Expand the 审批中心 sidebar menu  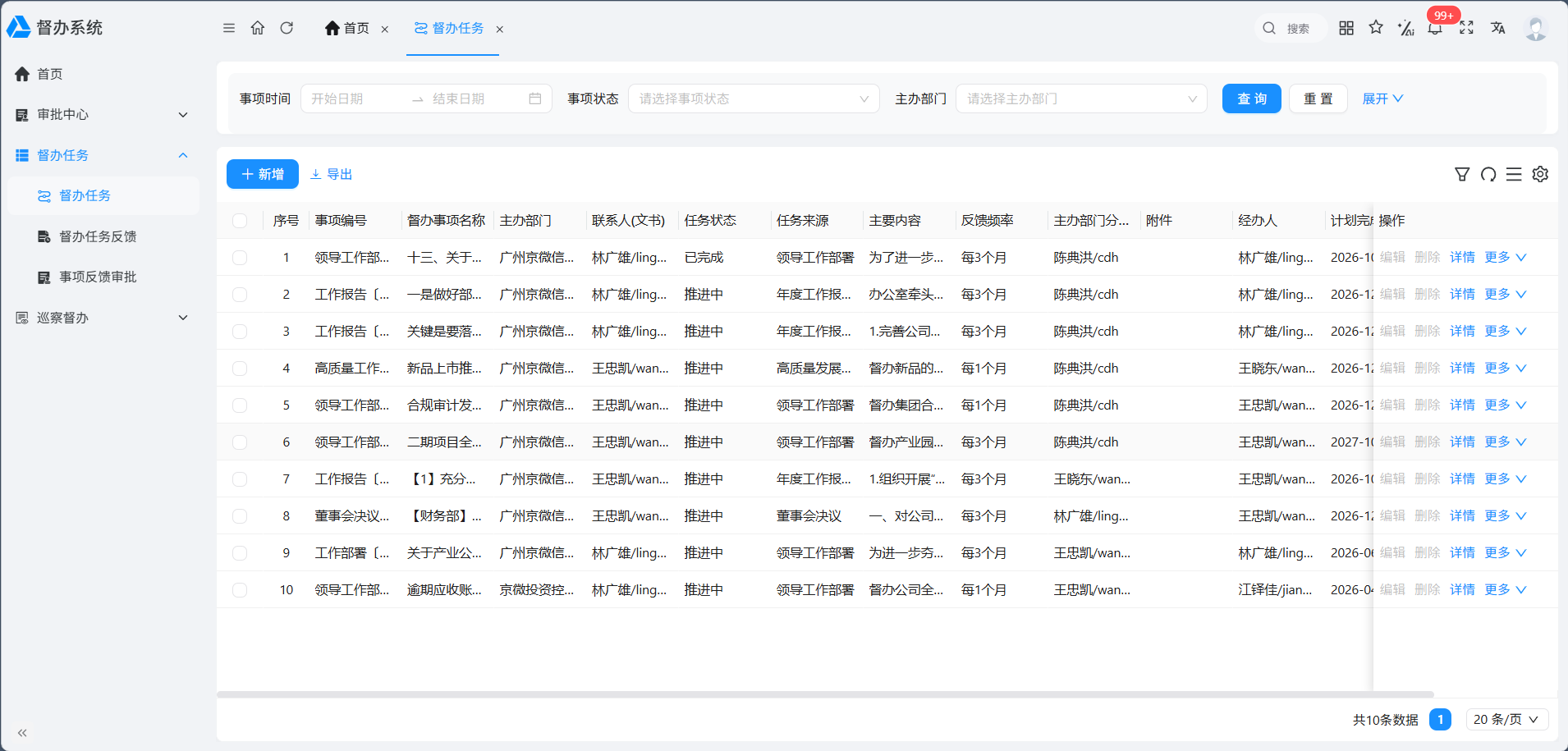[102, 115]
